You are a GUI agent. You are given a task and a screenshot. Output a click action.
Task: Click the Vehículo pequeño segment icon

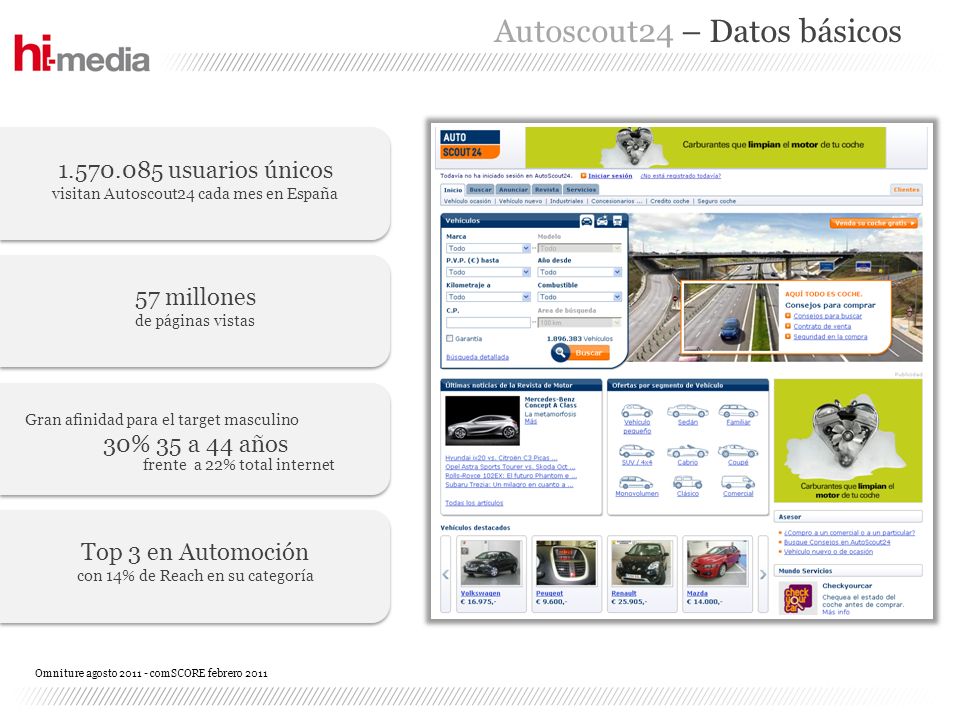click(637, 411)
